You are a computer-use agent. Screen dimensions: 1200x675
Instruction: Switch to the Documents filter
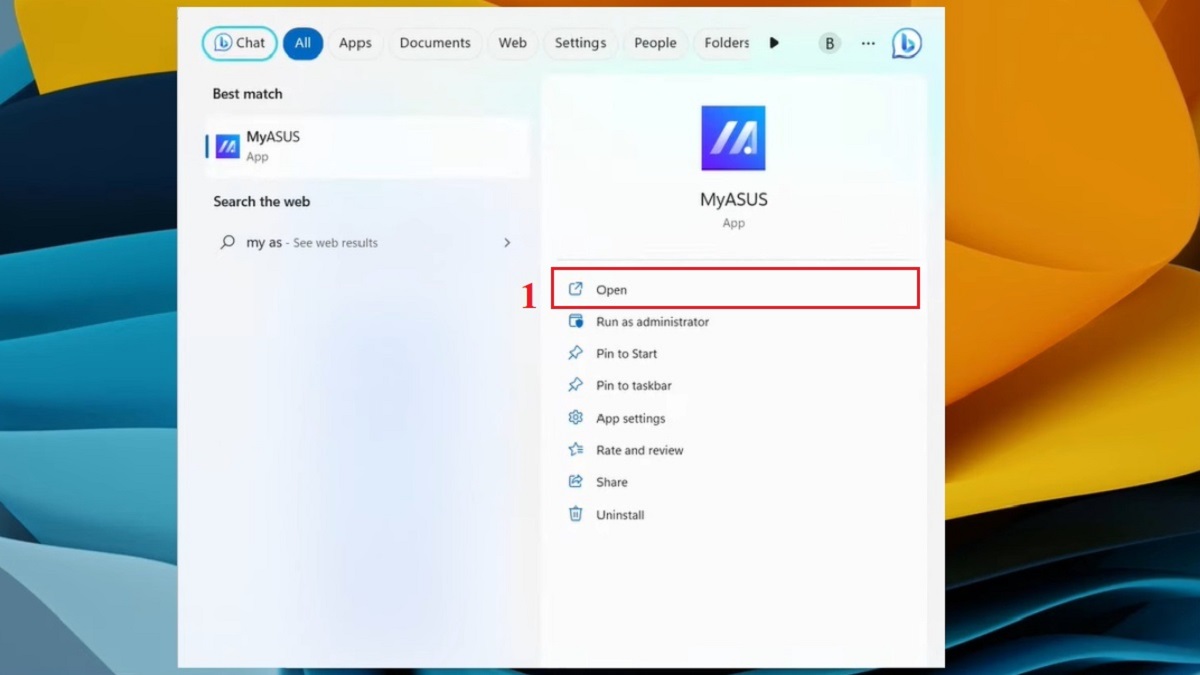435,43
